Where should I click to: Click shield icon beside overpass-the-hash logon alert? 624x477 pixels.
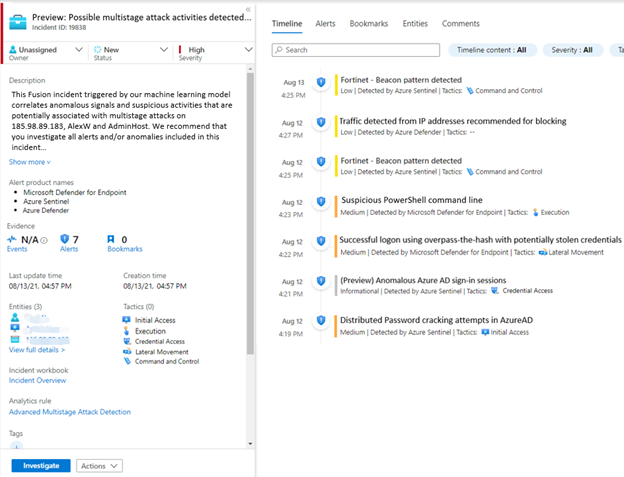click(321, 241)
